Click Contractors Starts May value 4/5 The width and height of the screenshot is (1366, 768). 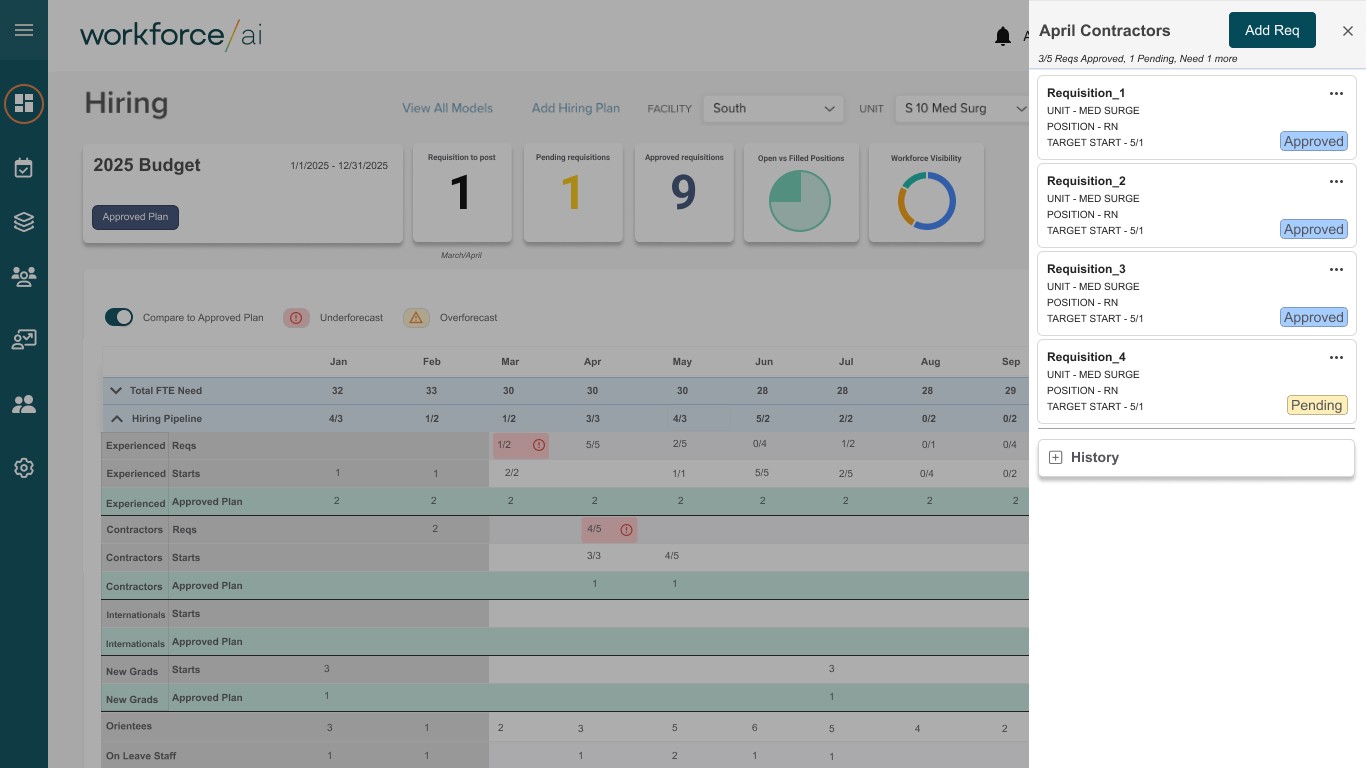[x=672, y=556]
